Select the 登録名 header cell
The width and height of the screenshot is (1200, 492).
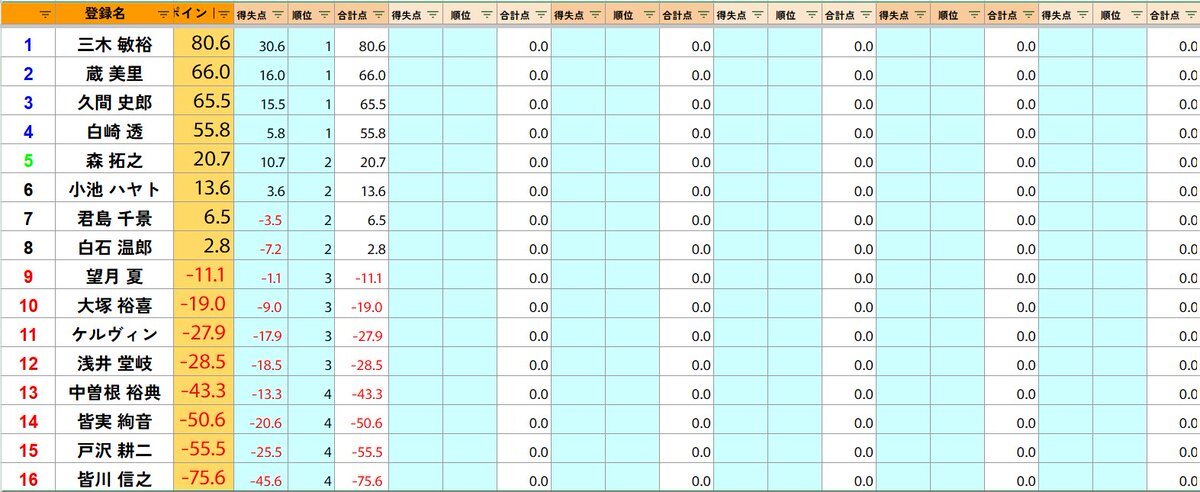coord(114,14)
